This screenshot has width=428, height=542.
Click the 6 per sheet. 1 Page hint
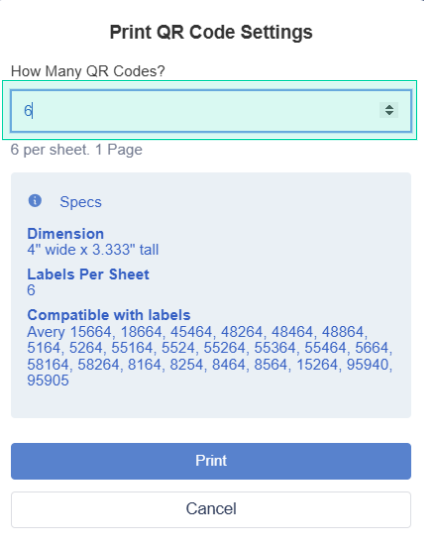pyautogui.click(x=76, y=150)
